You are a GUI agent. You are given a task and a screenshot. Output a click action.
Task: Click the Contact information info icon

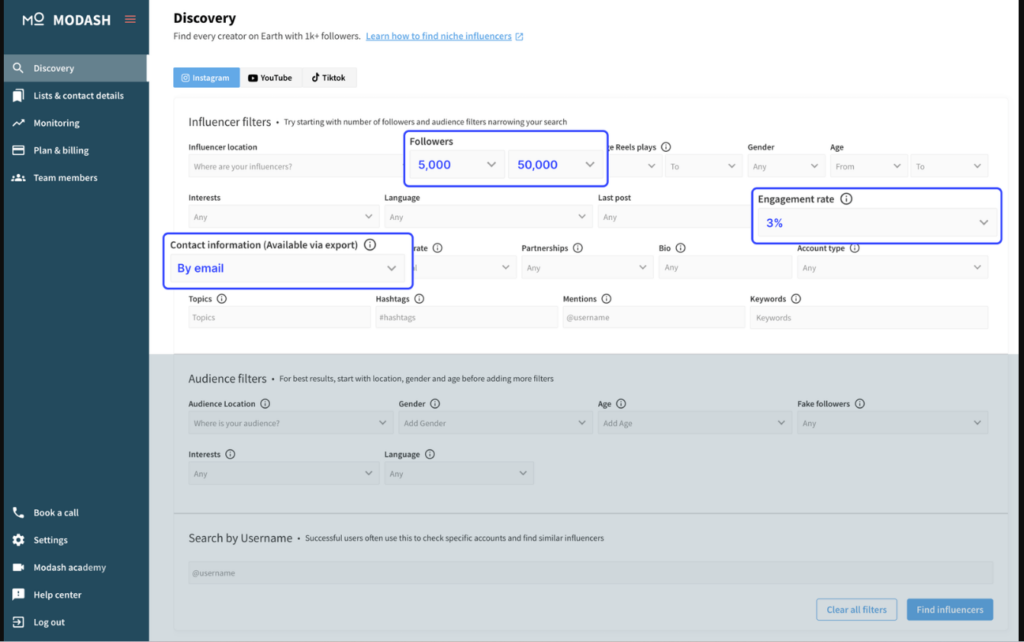click(x=370, y=244)
